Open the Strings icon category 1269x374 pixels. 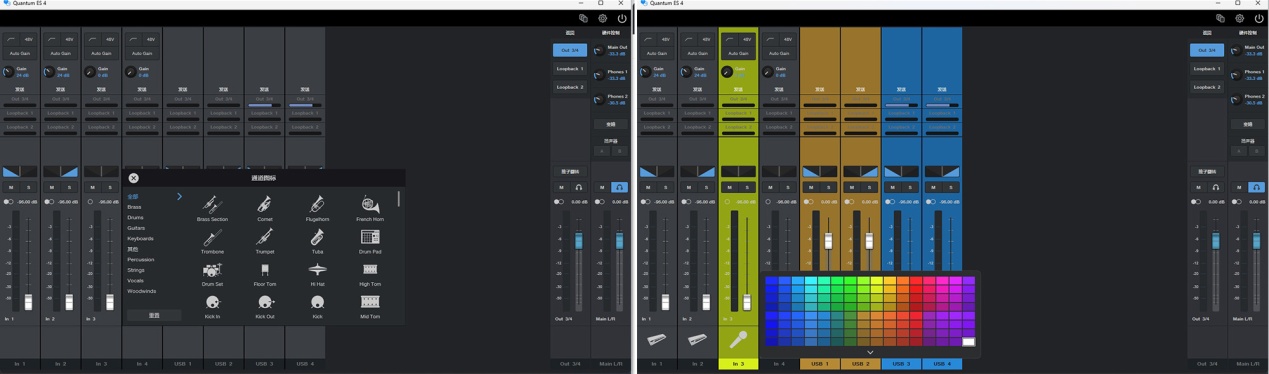point(136,270)
